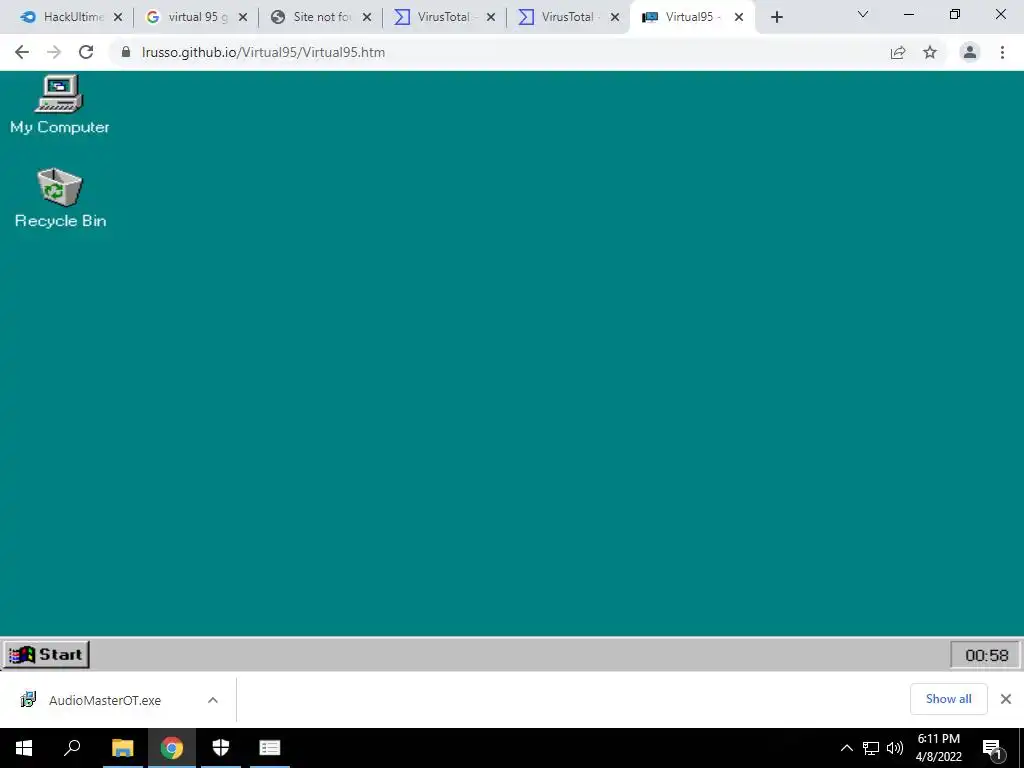Screen dimensions: 1024x768
Task: Close the downloads bar
Action: (1006, 699)
